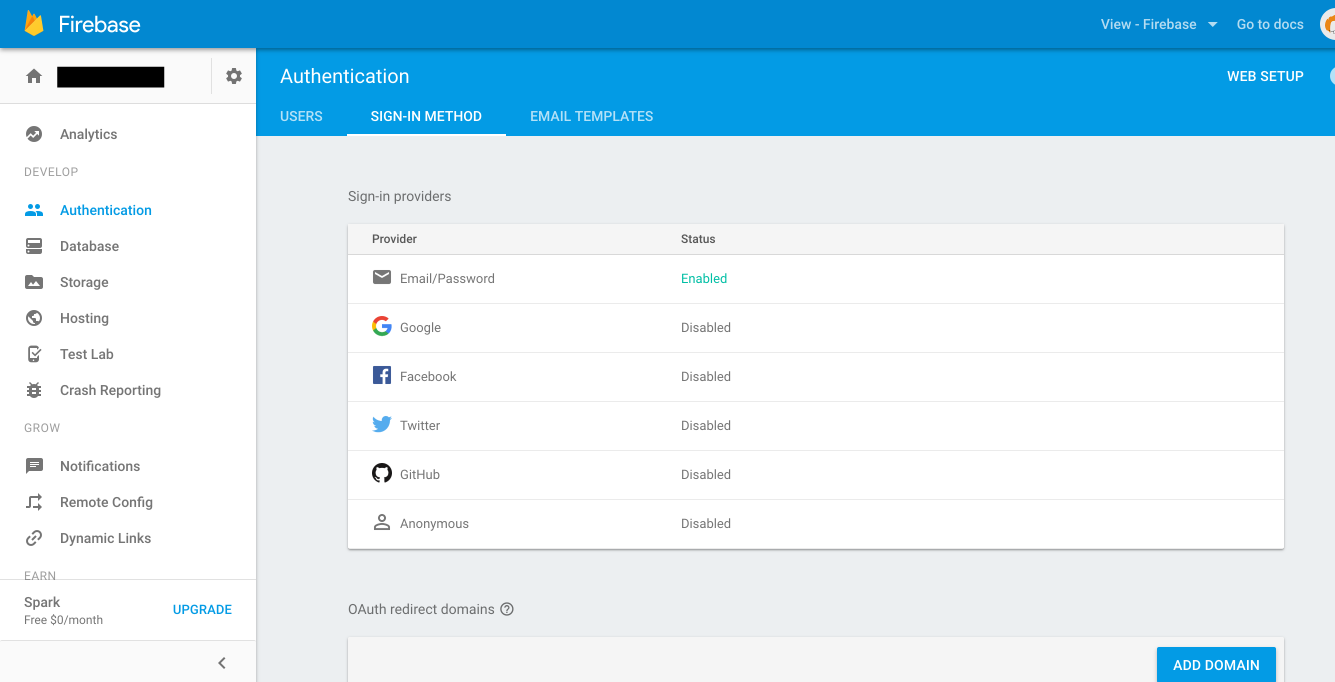Click the user avatar in header
The image size is (1335, 682).
click(x=1328, y=24)
